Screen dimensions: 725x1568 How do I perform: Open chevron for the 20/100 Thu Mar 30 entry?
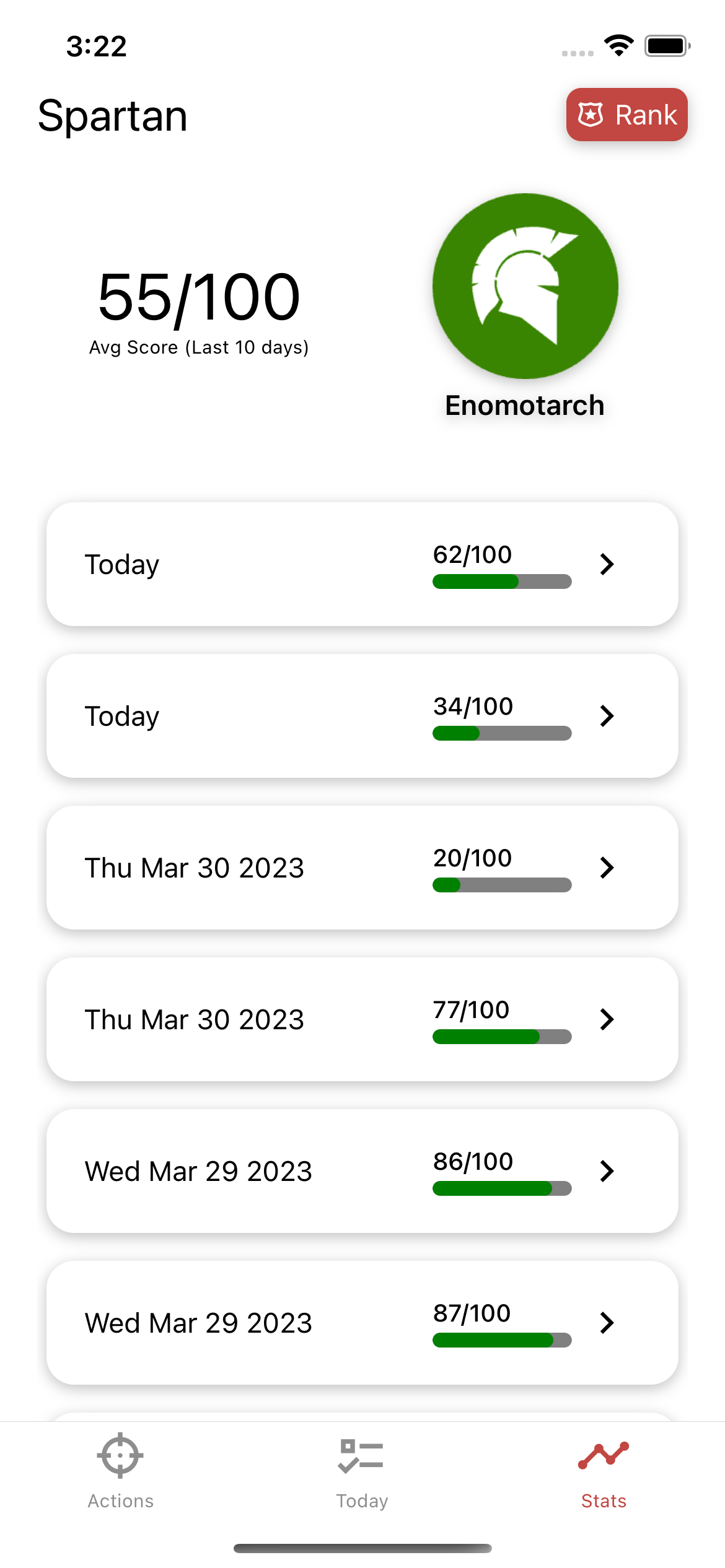point(607,868)
